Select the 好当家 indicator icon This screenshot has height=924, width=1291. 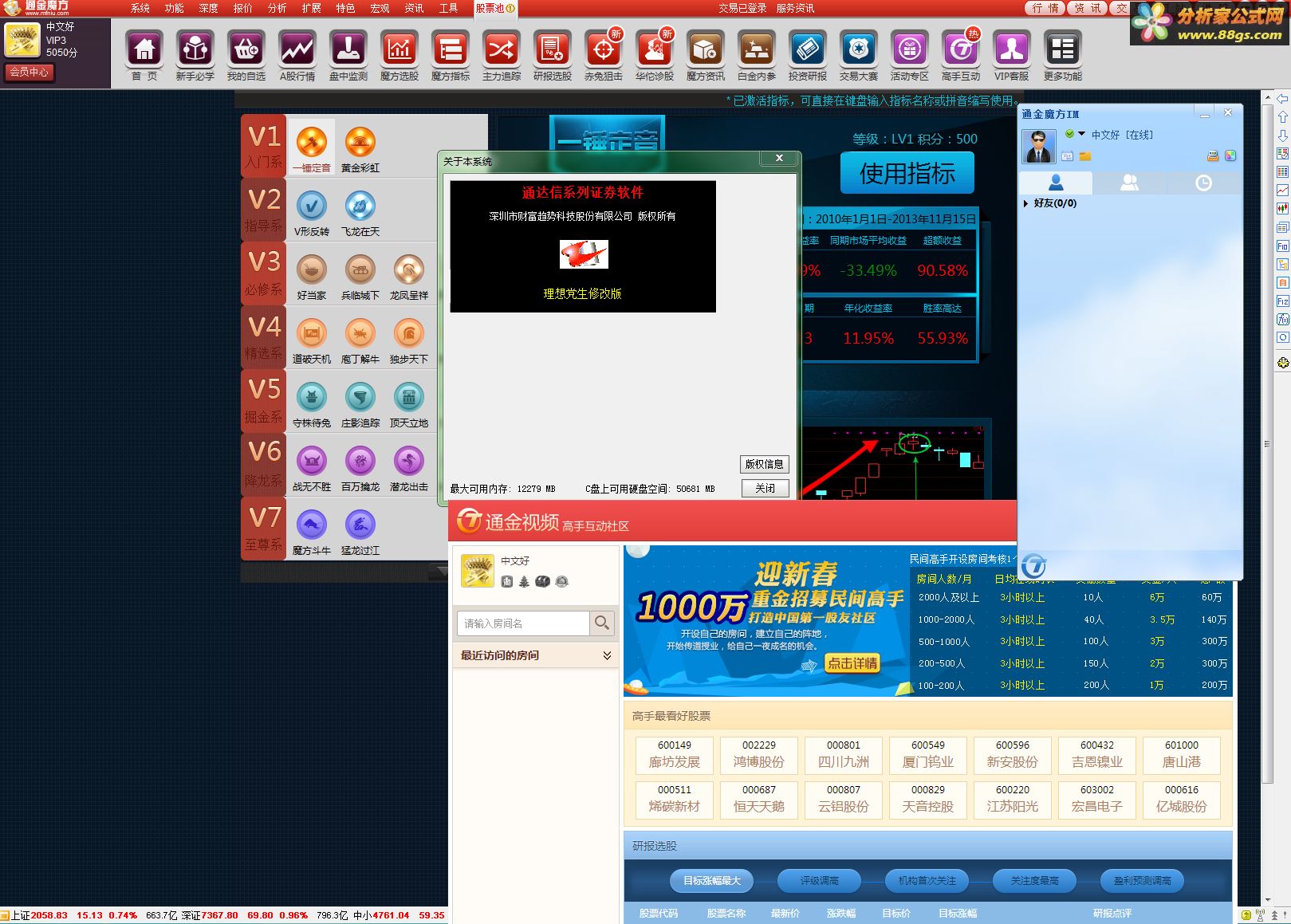(x=312, y=270)
